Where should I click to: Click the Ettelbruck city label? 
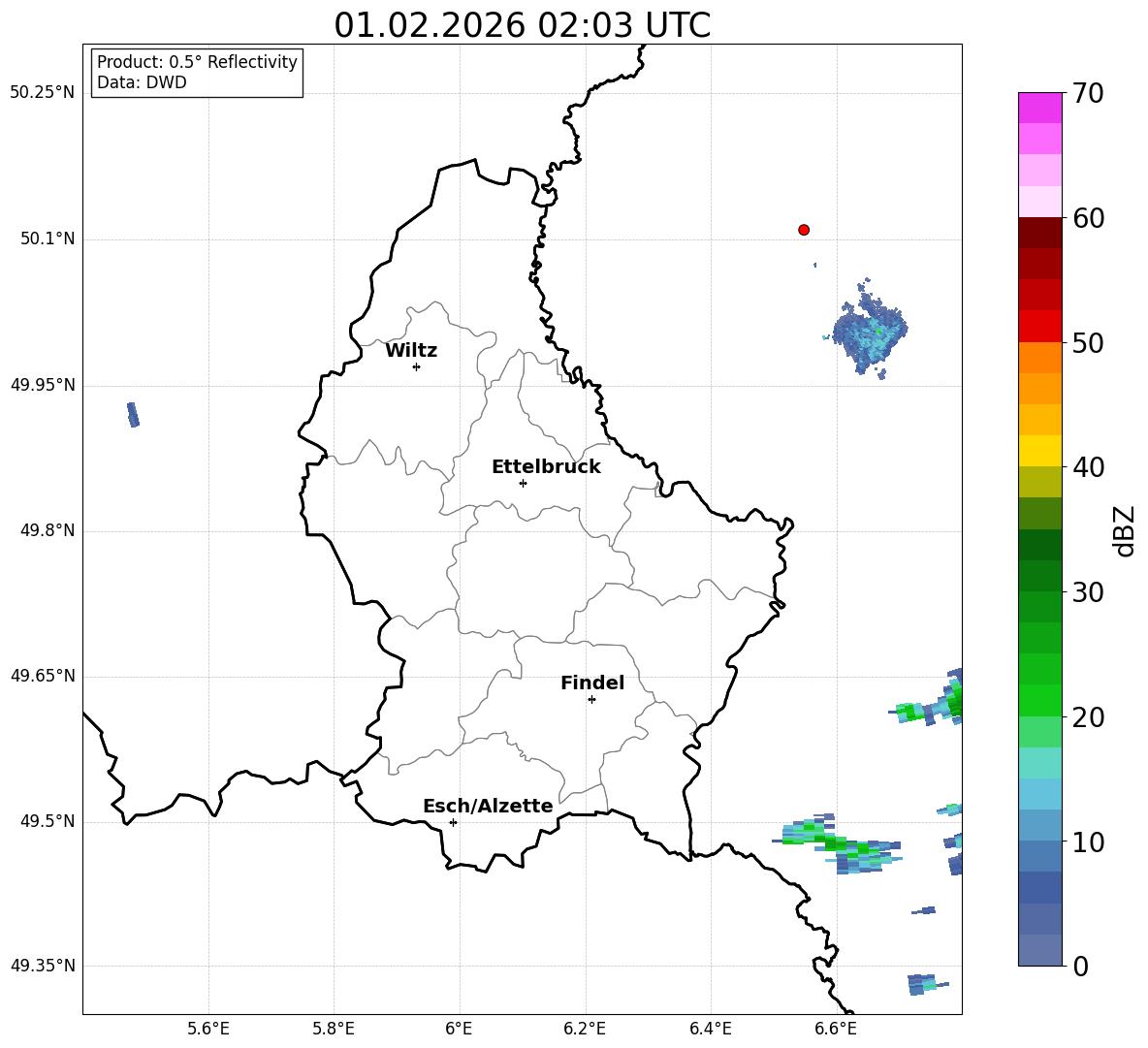click(x=546, y=467)
